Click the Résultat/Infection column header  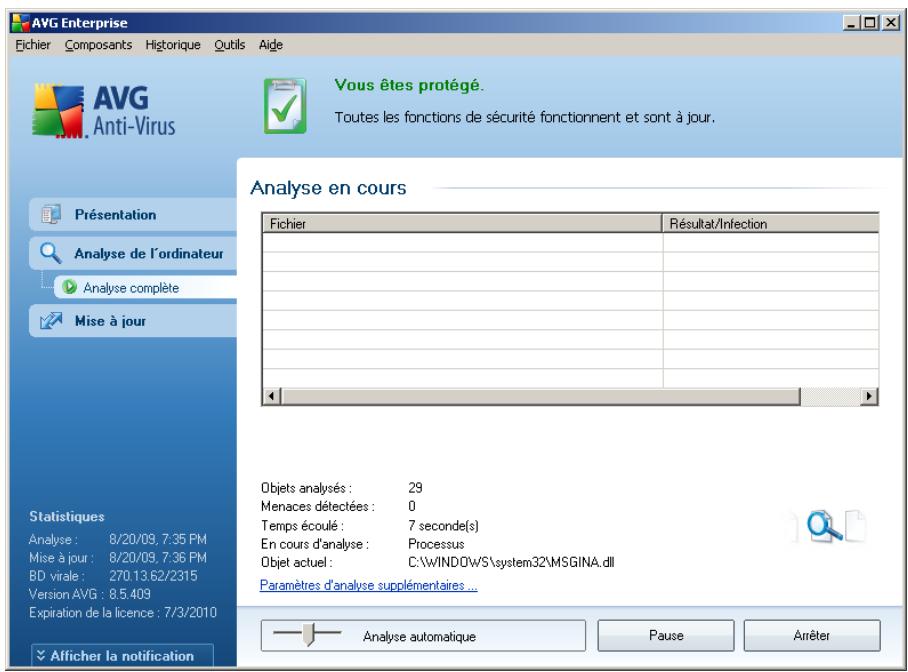pos(771,224)
